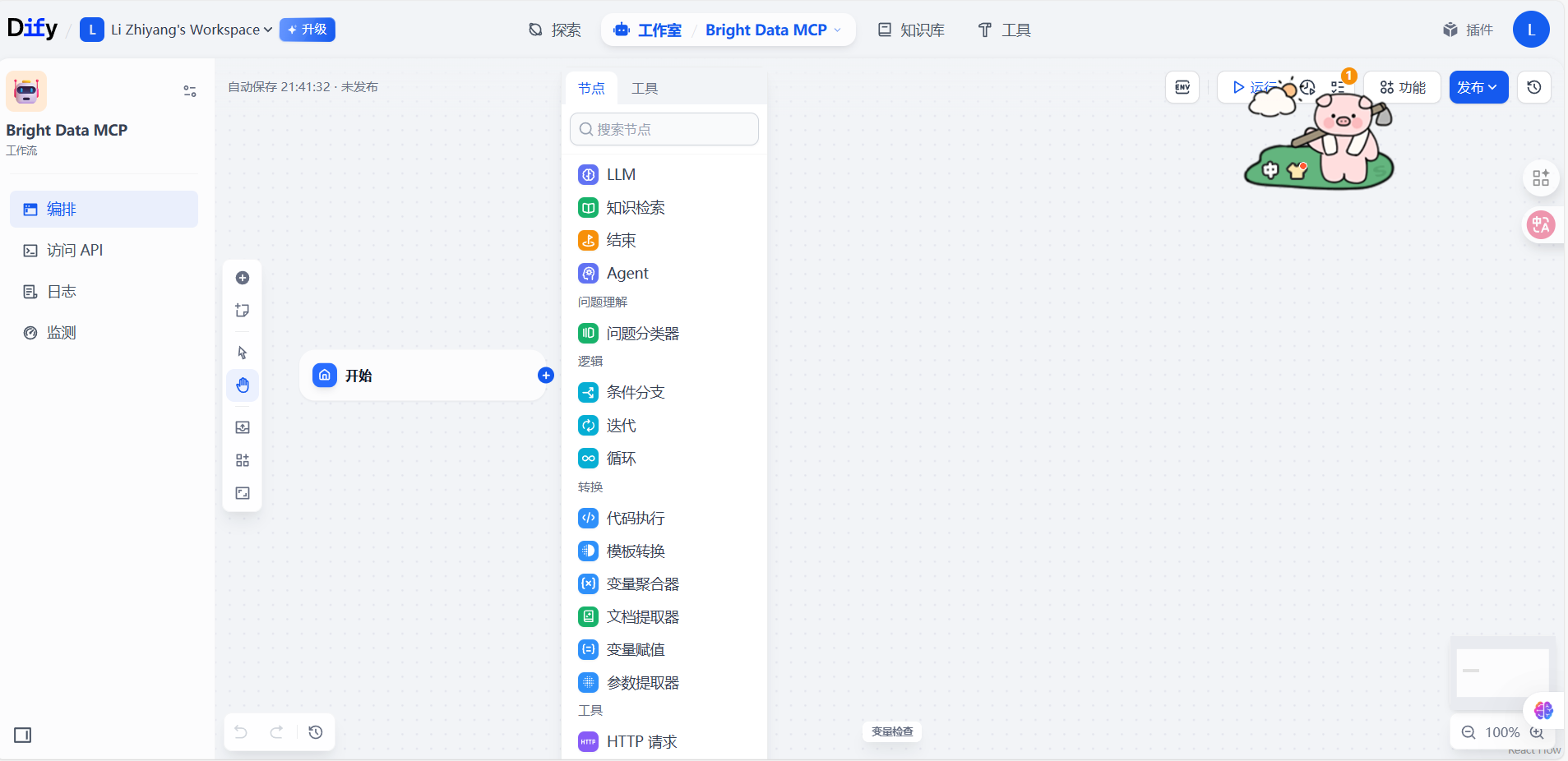Select the LLM node
1568x761 pixels.
click(x=664, y=175)
